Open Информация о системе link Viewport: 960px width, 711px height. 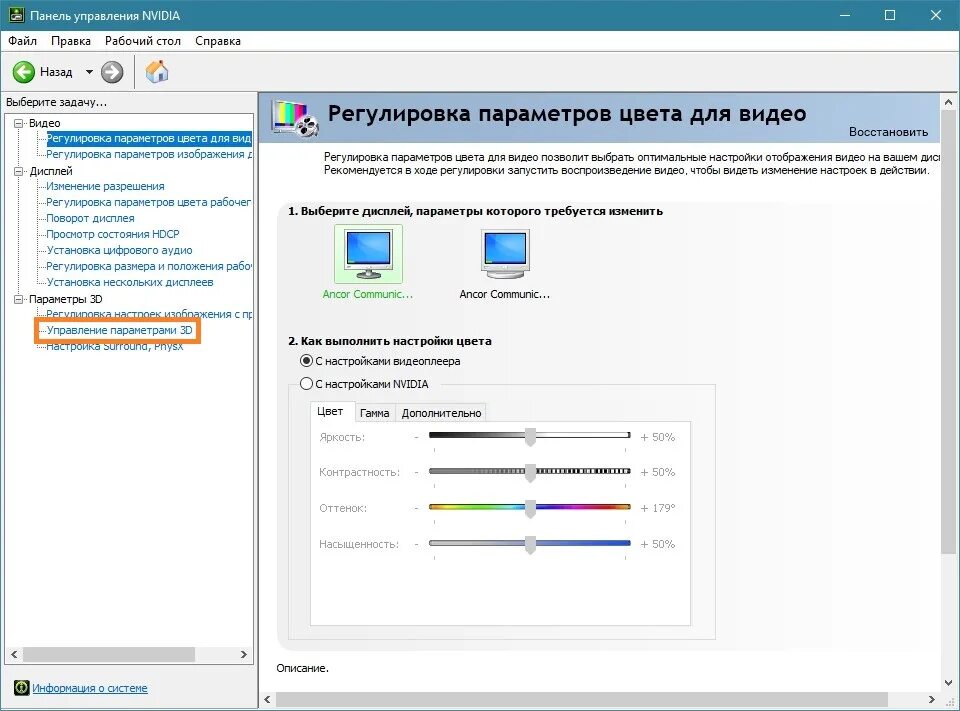90,688
